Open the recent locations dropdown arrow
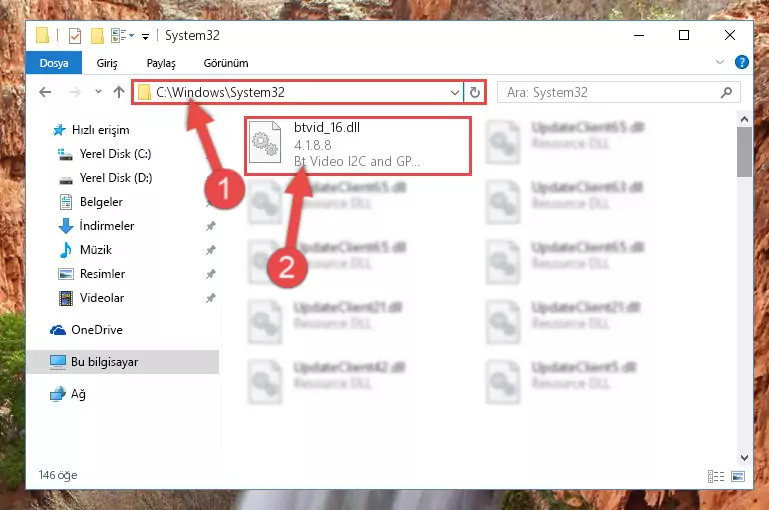The width and height of the screenshot is (769, 510). tap(98, 92)
